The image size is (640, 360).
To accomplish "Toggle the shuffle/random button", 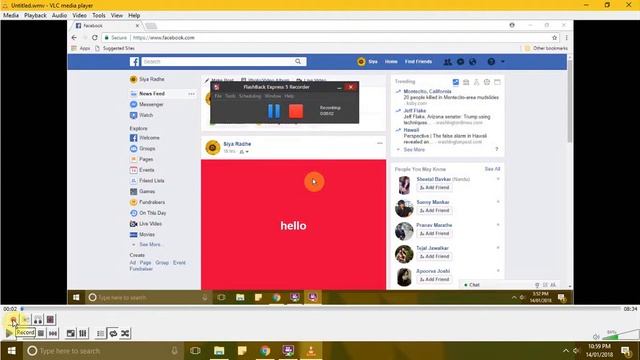I will 125,333.
